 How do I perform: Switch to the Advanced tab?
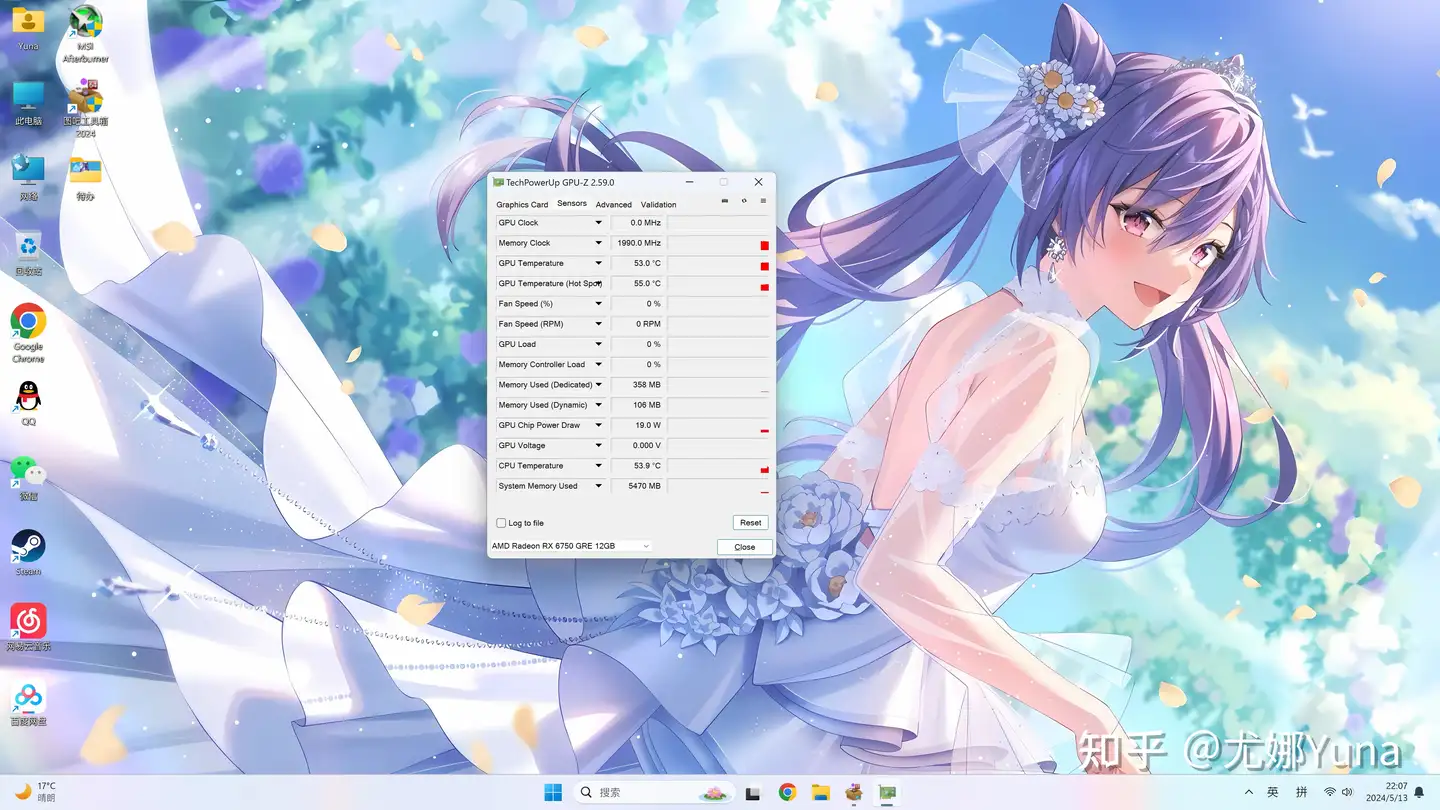tap(613, 204)
